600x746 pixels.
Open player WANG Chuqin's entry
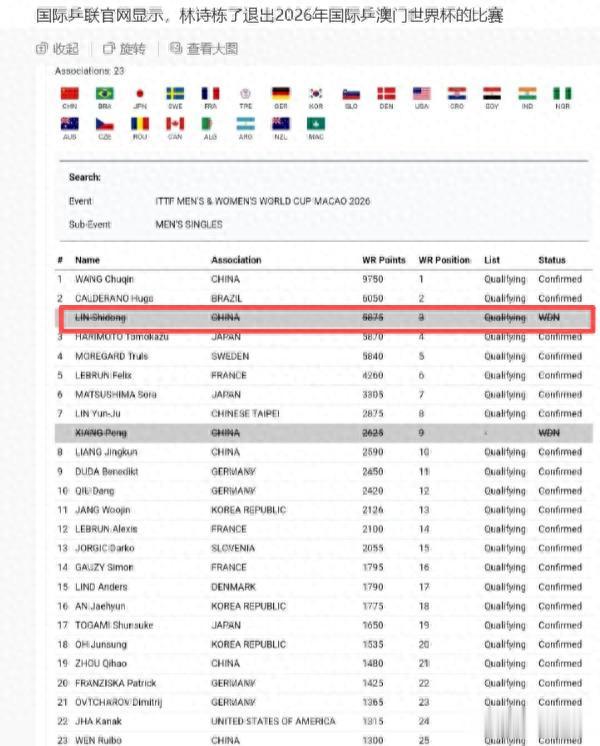click(x=104, y=279)
